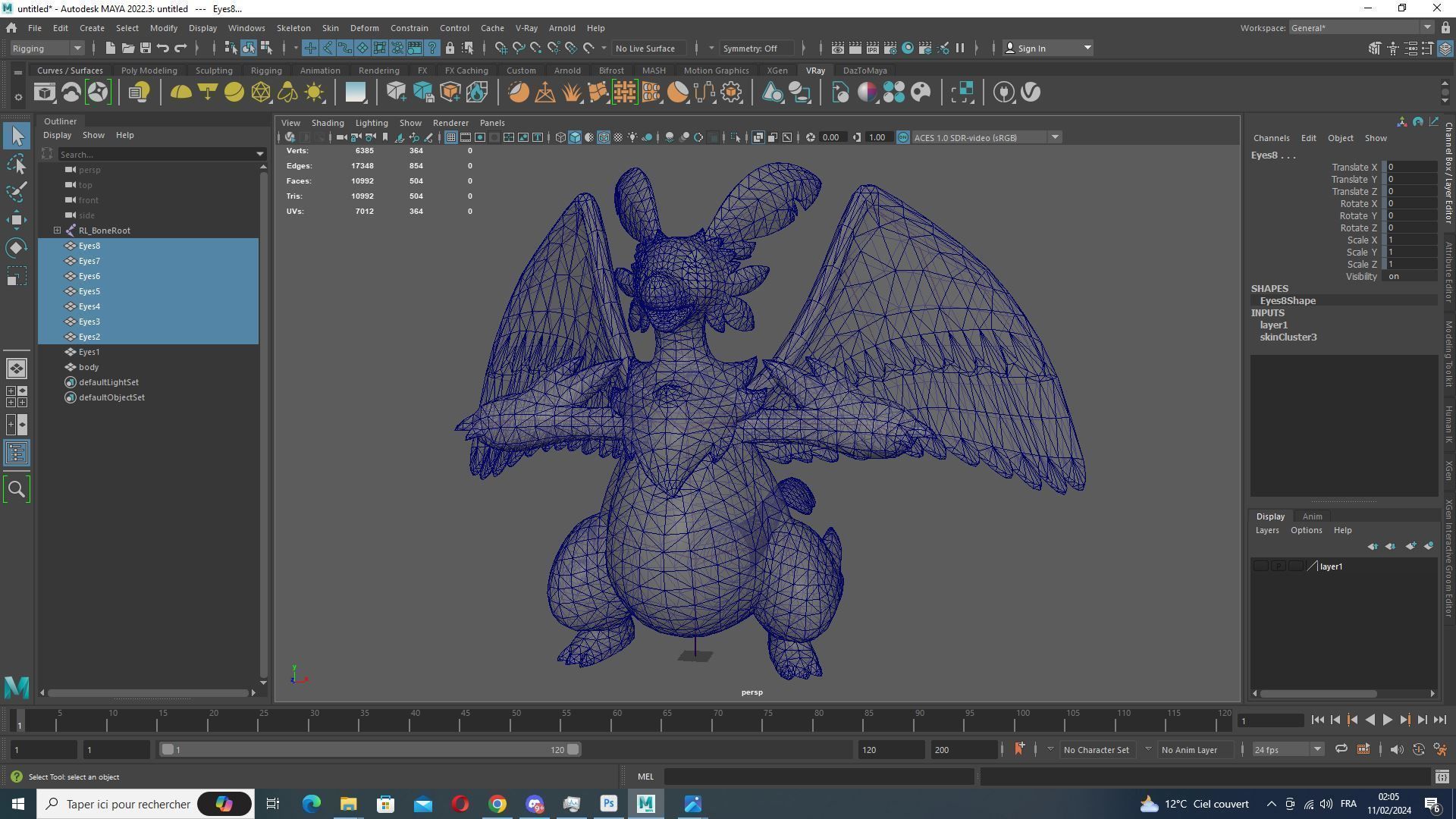Open the Deform menu
Screen dimensions: 1456x819
[x=364, y=28]
